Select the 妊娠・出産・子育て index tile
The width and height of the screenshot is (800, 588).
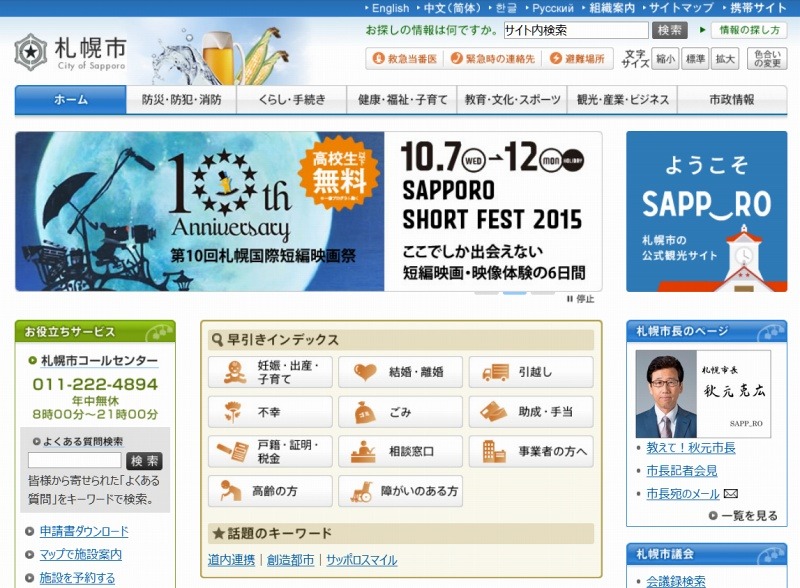(270, 372)
